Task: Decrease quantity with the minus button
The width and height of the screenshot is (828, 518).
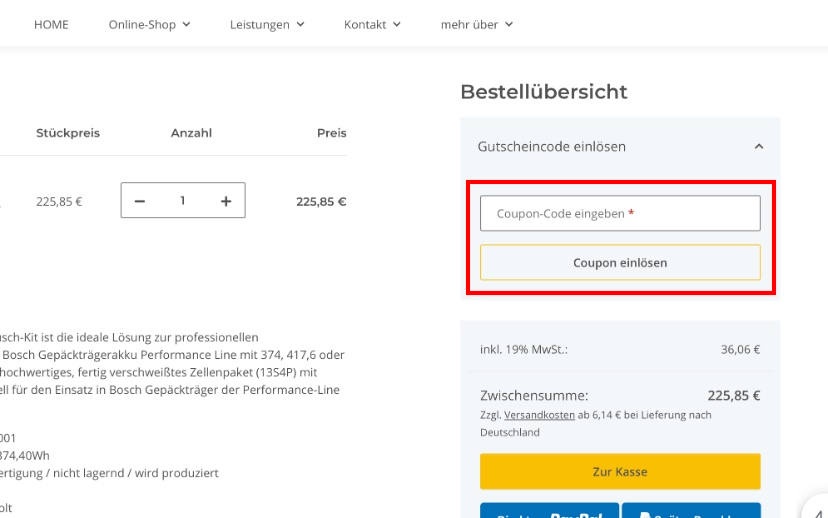Action: [x=139, y=201]
